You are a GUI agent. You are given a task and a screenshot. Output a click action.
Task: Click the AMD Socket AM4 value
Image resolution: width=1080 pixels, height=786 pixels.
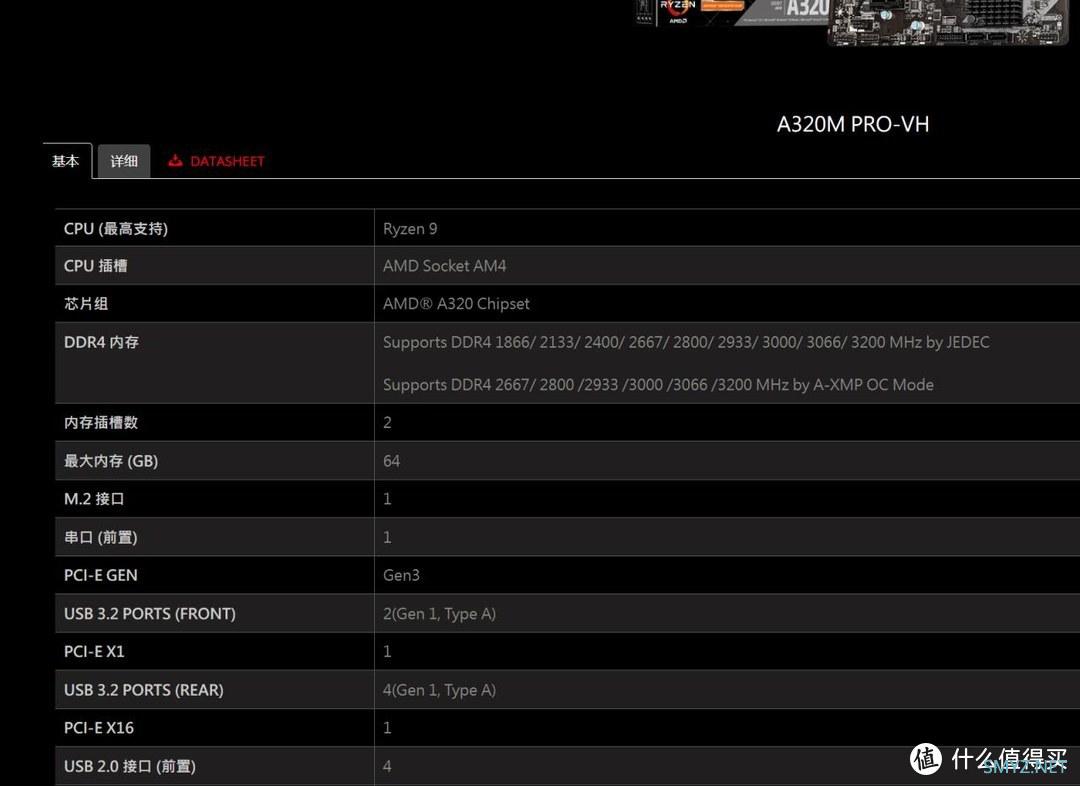click(444, 266)
